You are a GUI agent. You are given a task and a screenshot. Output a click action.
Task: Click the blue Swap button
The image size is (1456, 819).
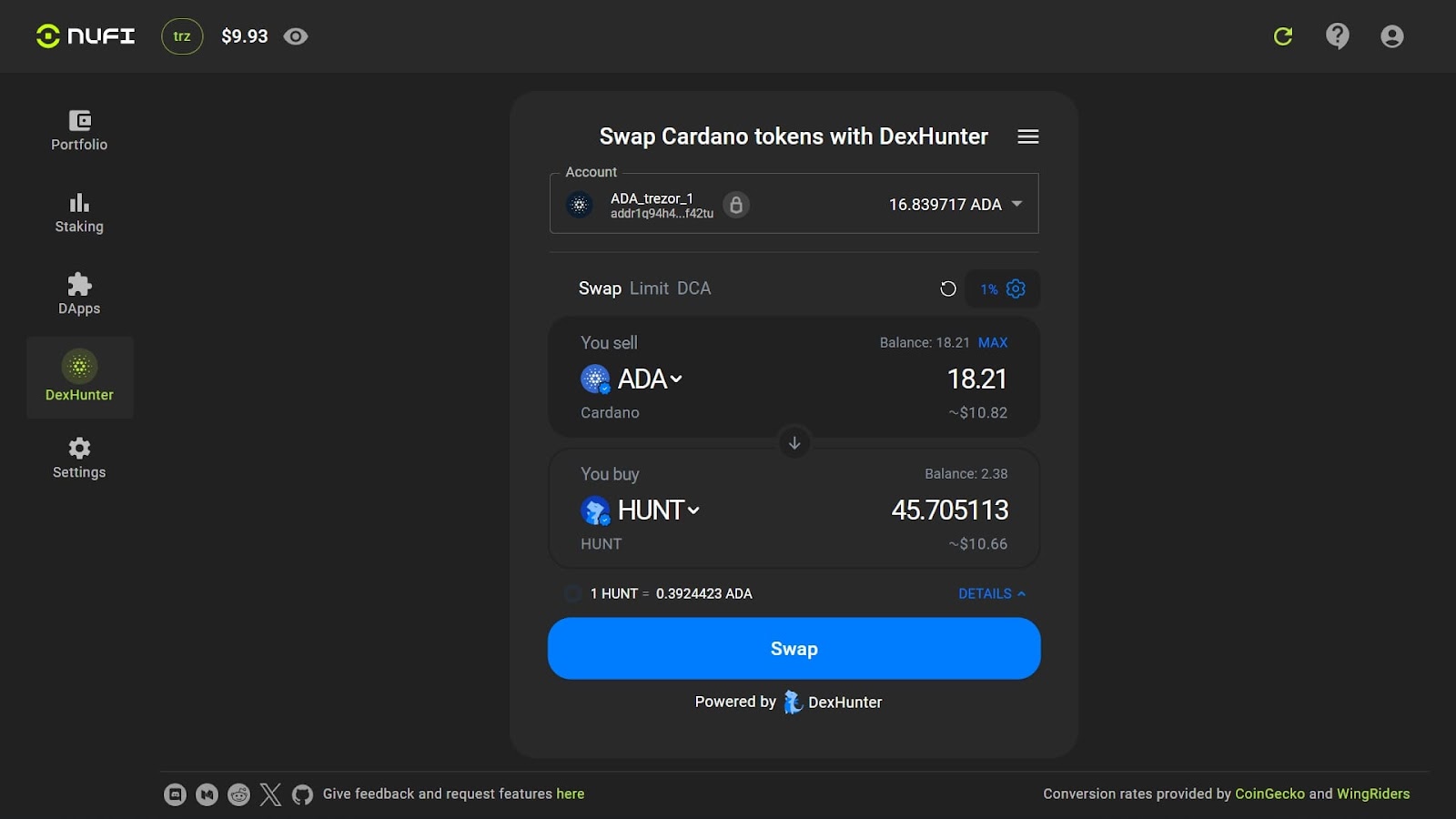tap(794, 649)
